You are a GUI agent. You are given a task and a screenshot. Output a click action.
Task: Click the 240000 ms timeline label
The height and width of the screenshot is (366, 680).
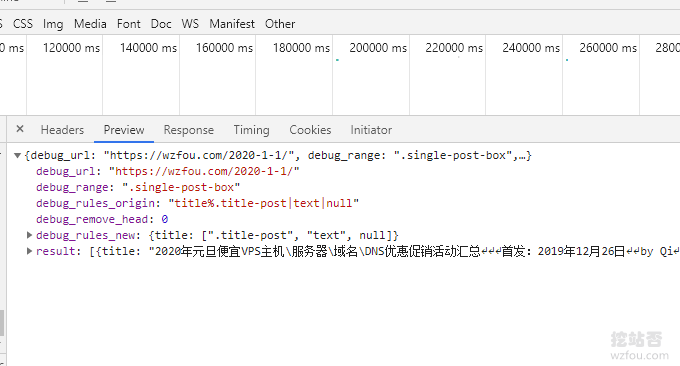click(531, 48)
